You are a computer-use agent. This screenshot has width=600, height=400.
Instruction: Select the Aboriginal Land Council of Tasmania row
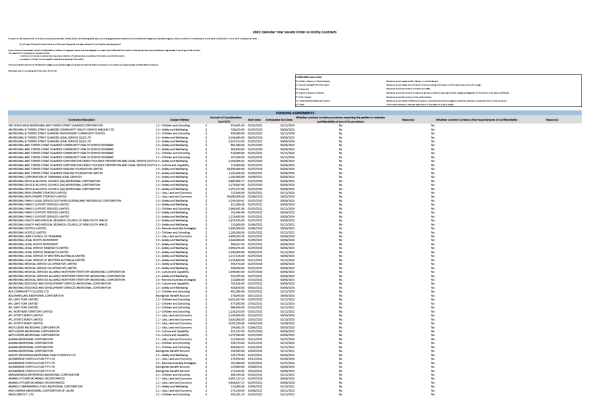click(x=295, y=236)
